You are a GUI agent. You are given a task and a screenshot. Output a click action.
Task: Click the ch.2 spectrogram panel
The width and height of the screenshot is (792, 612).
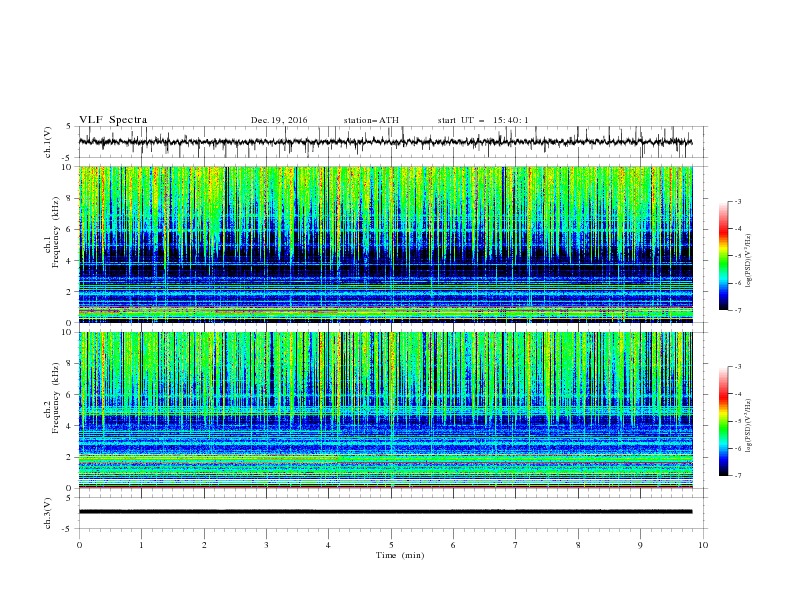[x=385, y=410]
